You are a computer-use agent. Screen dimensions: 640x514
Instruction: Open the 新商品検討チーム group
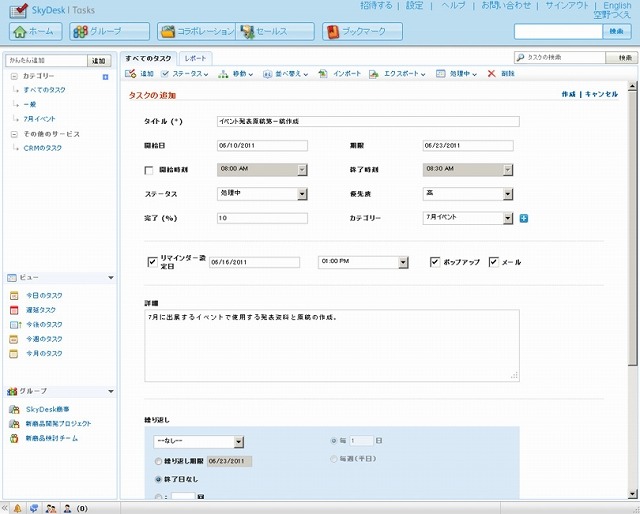51,438
